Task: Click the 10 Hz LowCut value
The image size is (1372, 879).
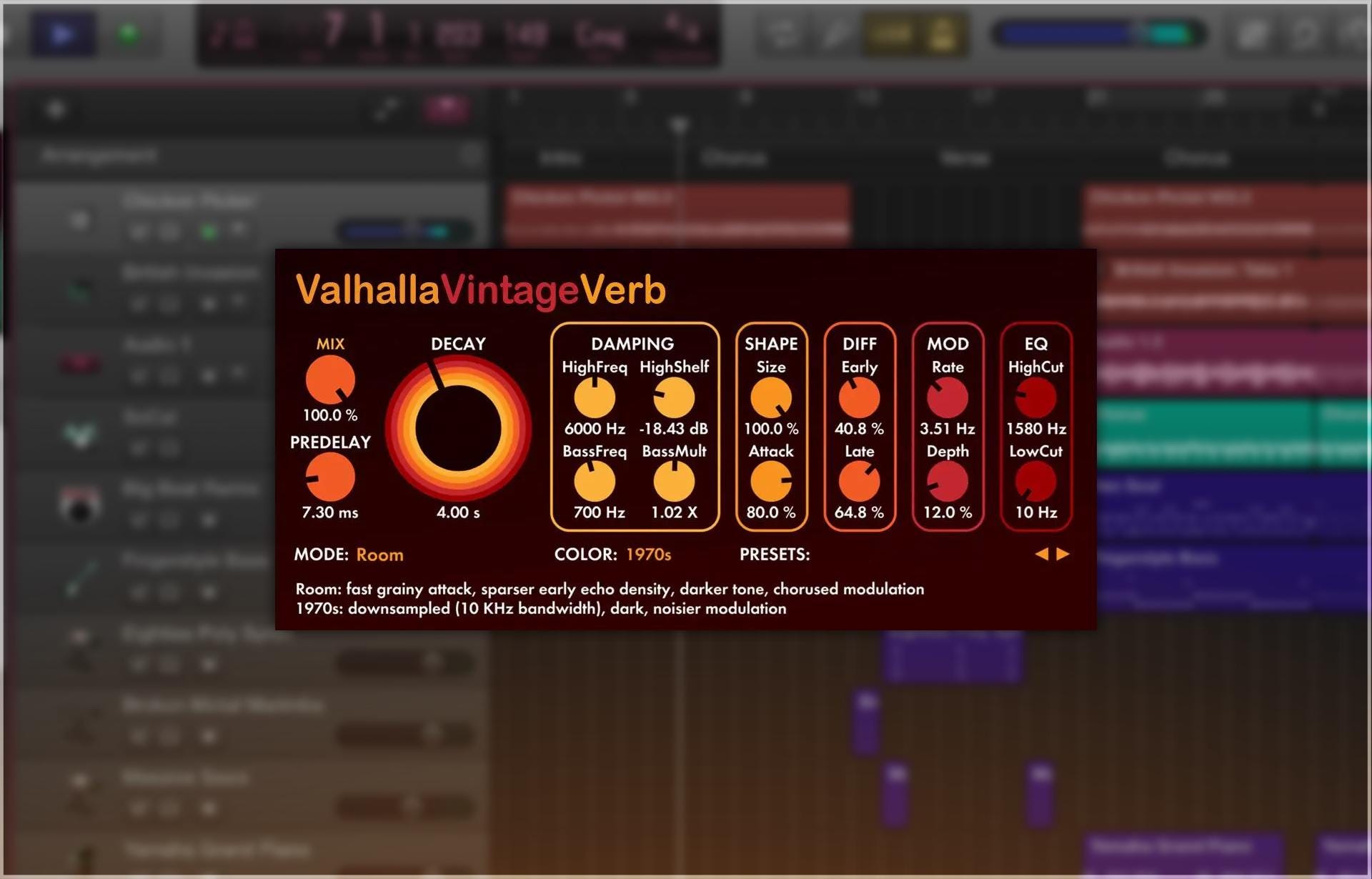Action: (x=1035, y=512)
